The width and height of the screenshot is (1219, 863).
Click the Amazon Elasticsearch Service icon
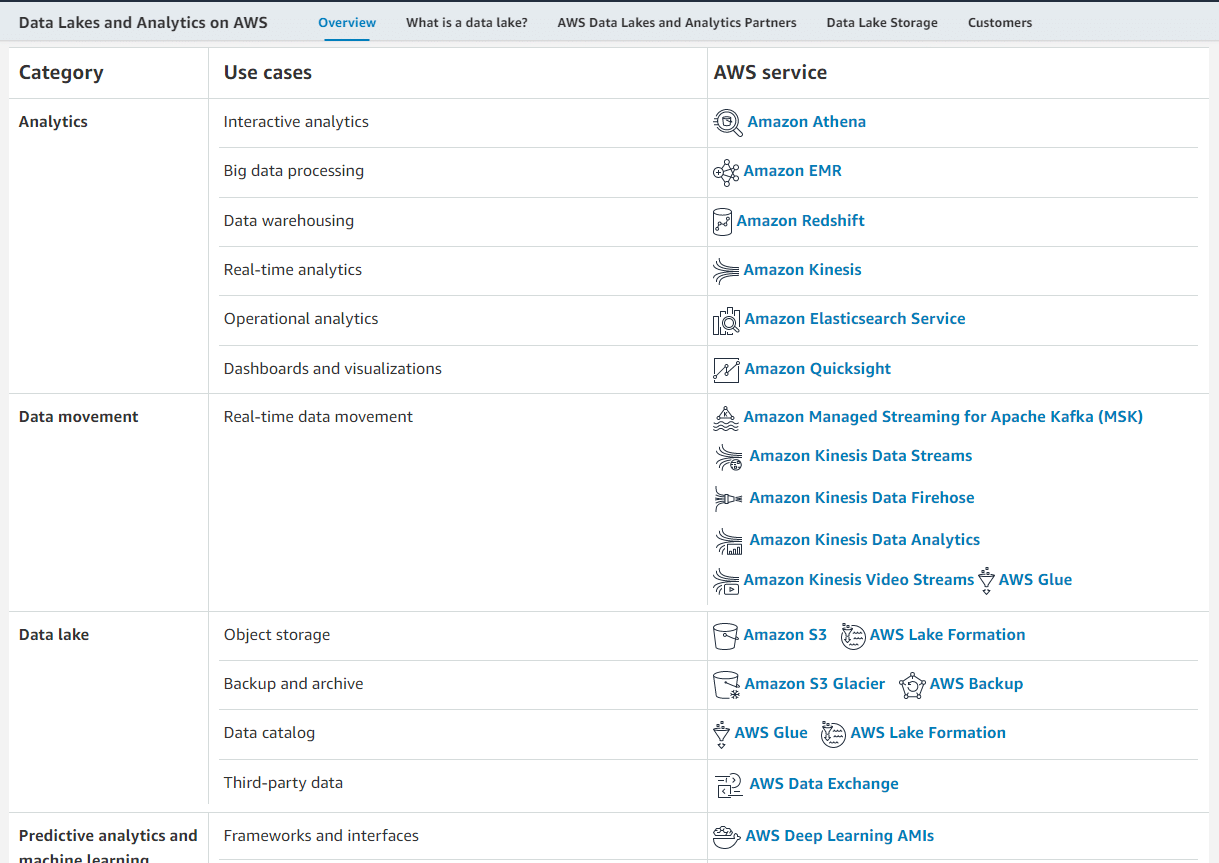click(726, 320)
